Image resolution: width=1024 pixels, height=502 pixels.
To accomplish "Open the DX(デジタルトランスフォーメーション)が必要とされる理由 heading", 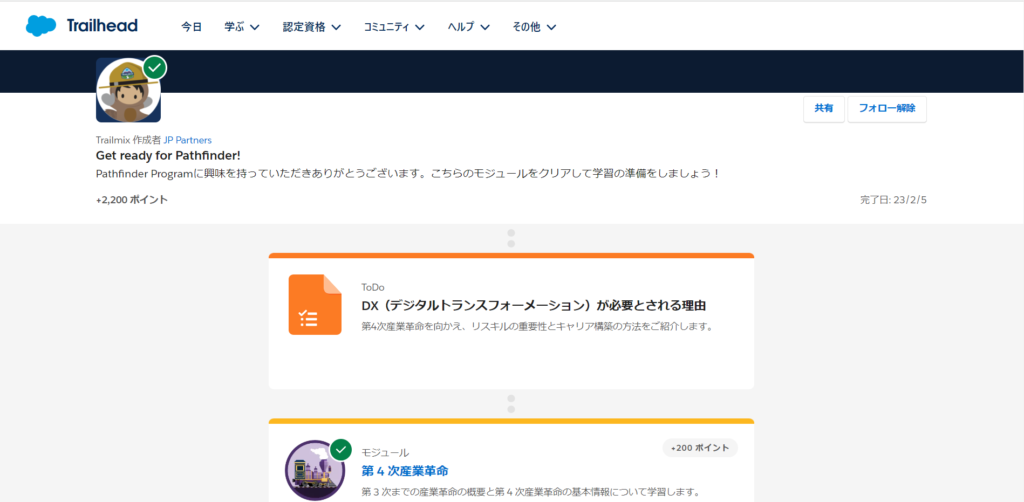I will (x=534, y=306).
